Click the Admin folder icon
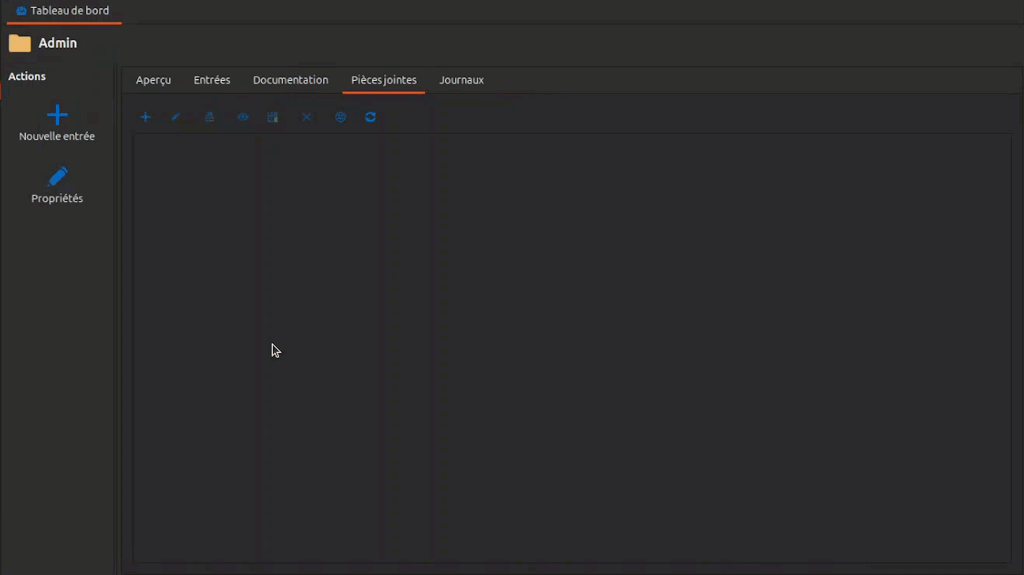This screenshot has width=1024, height=575. tap(20, 43)
